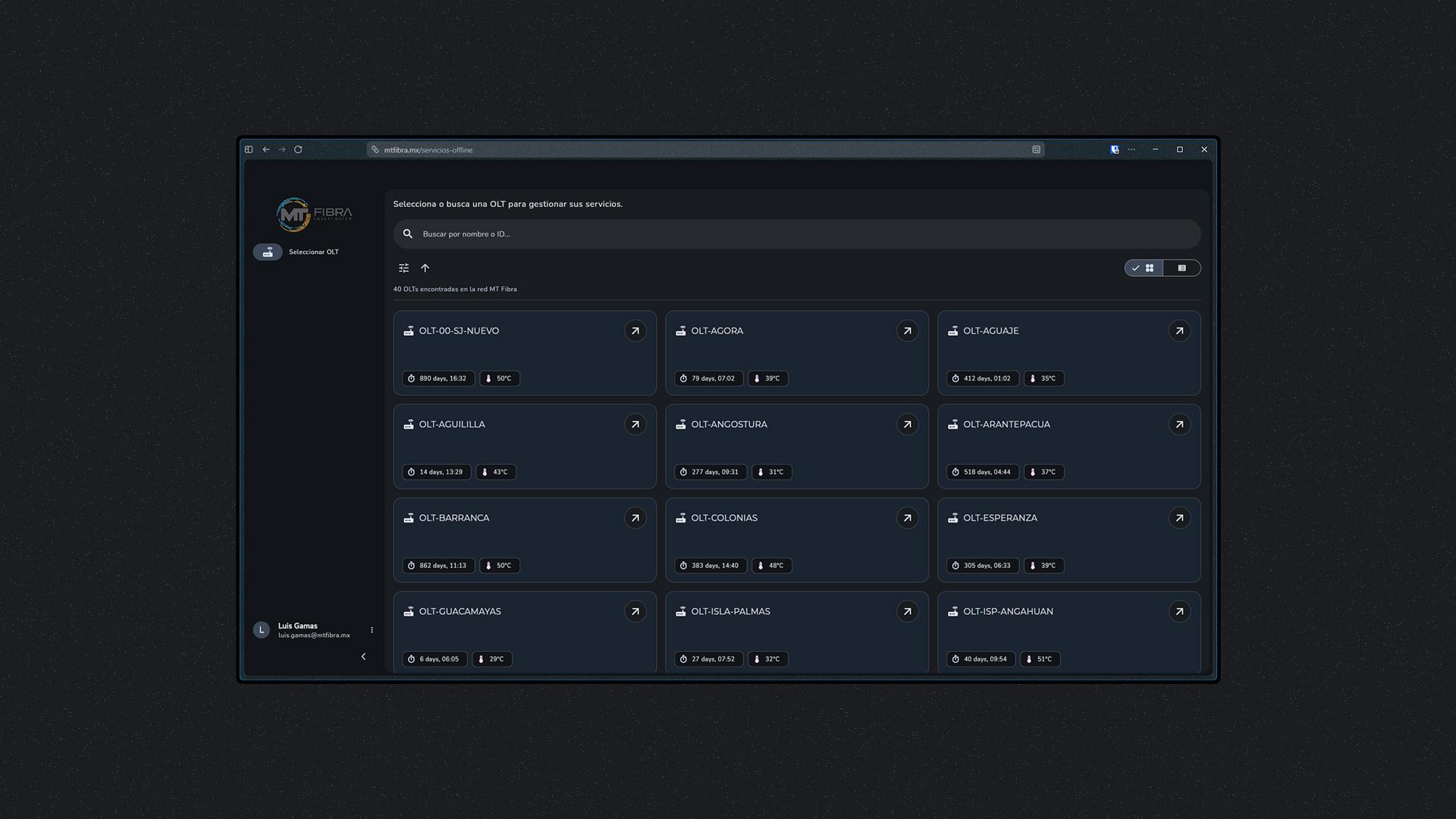1456x819 pixels.
Task: Click the Seleccionar OLT router icon
Action: [x=268, y=252]
